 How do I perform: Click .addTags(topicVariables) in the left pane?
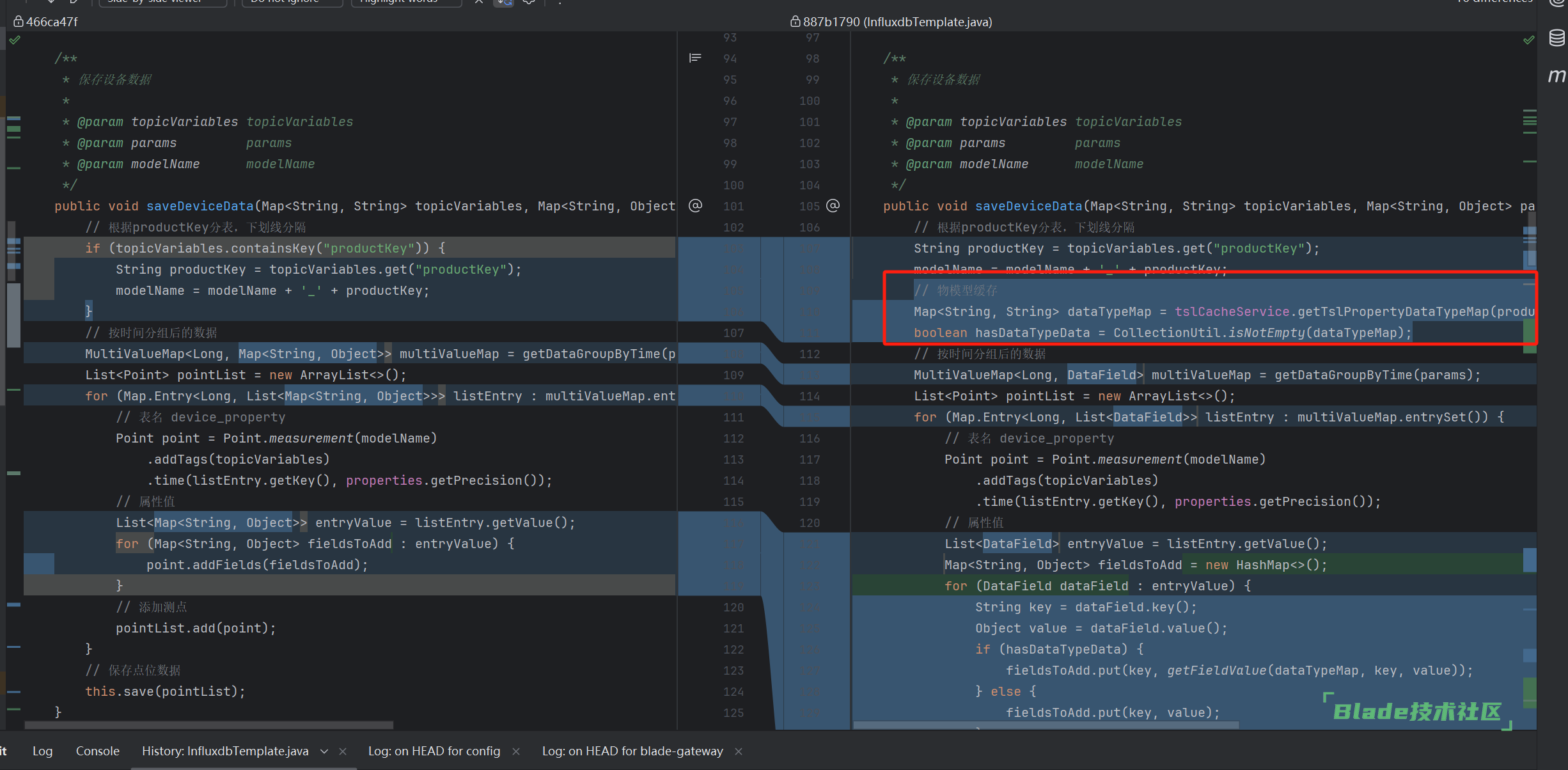239,459
